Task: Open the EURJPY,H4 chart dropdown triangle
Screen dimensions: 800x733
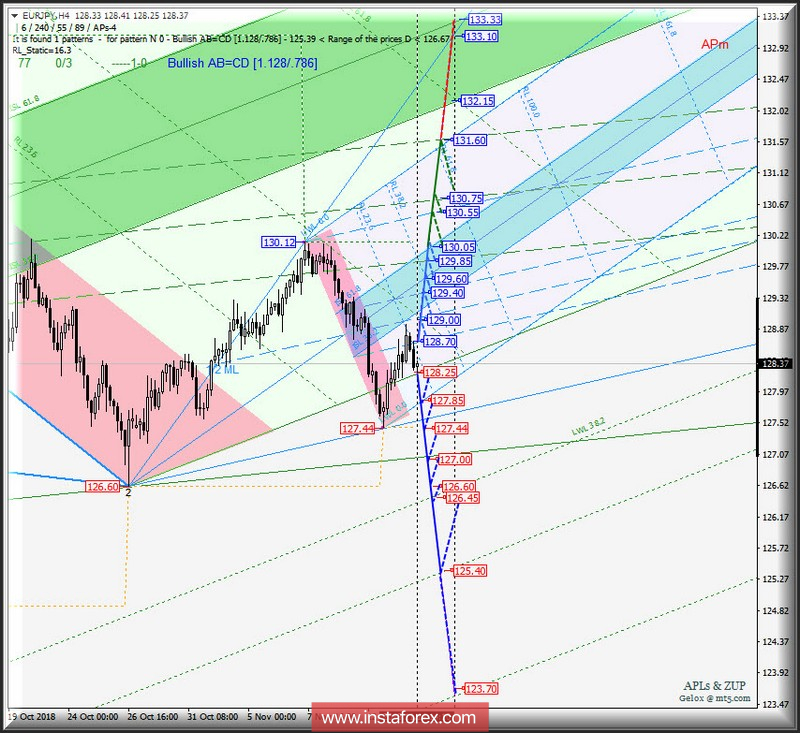Action: click(15, 16)
